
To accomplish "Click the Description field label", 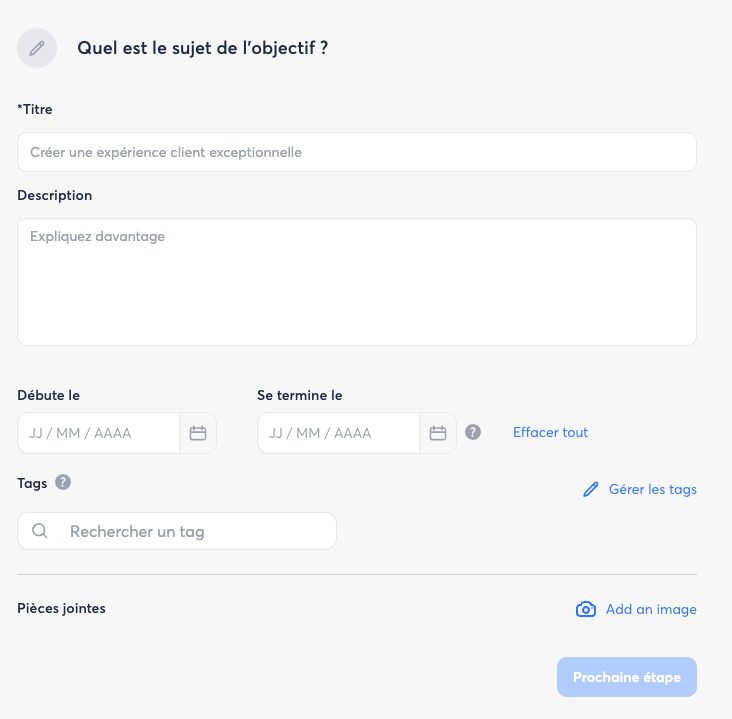I will [55, 195].
